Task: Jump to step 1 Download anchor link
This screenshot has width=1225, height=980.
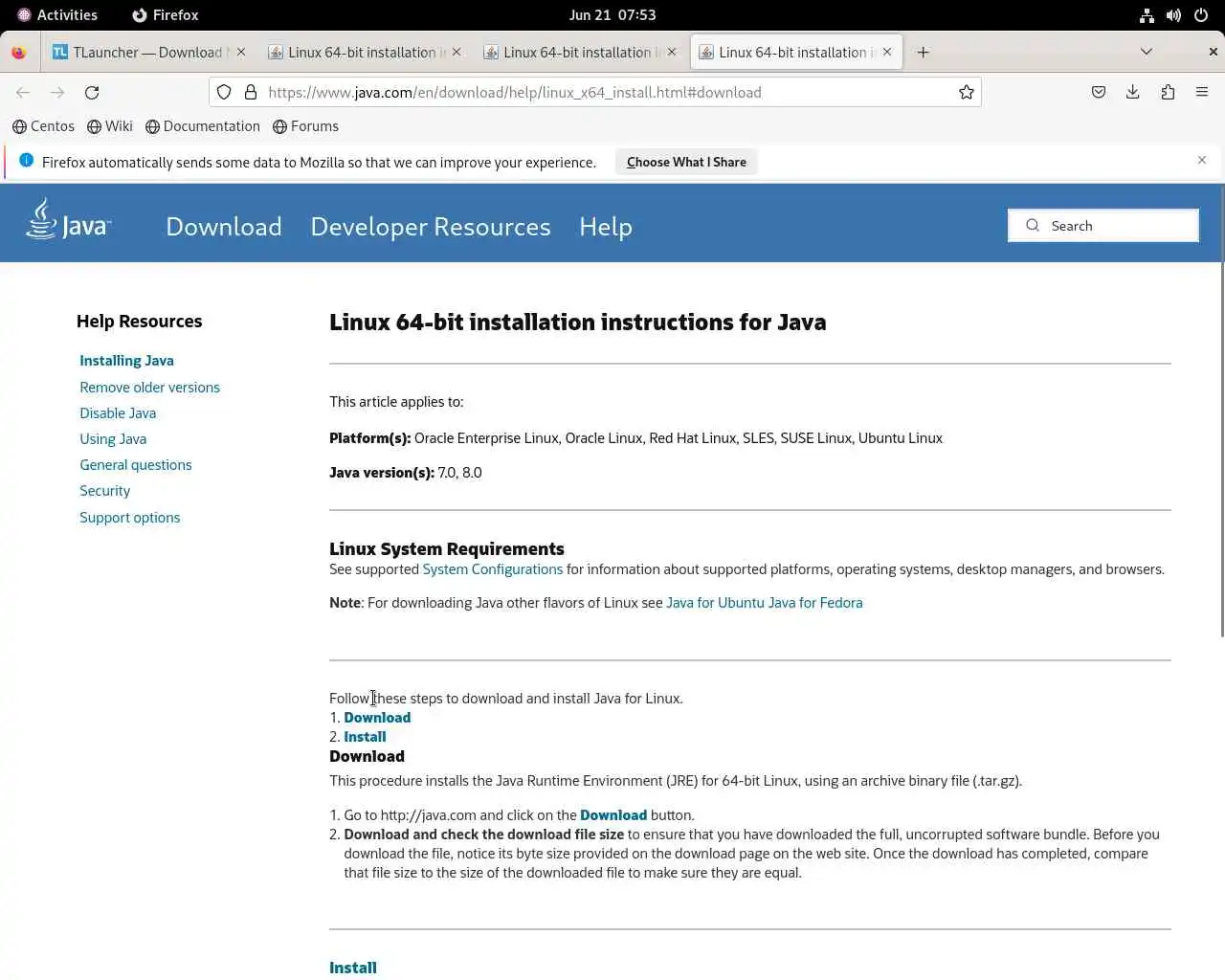Action: coord(377,718)
